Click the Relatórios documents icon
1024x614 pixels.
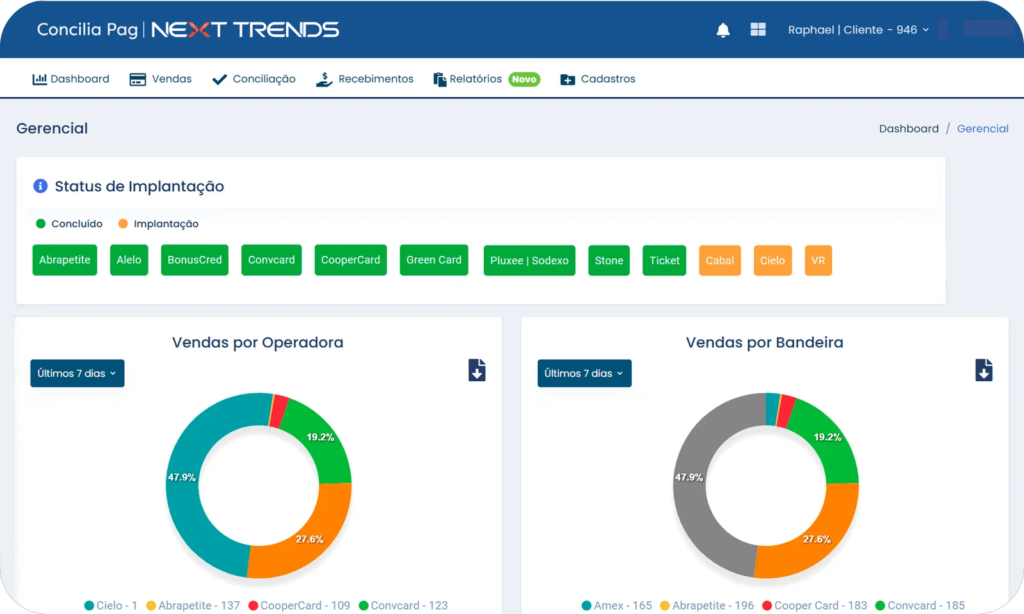[x=440, y=79]
